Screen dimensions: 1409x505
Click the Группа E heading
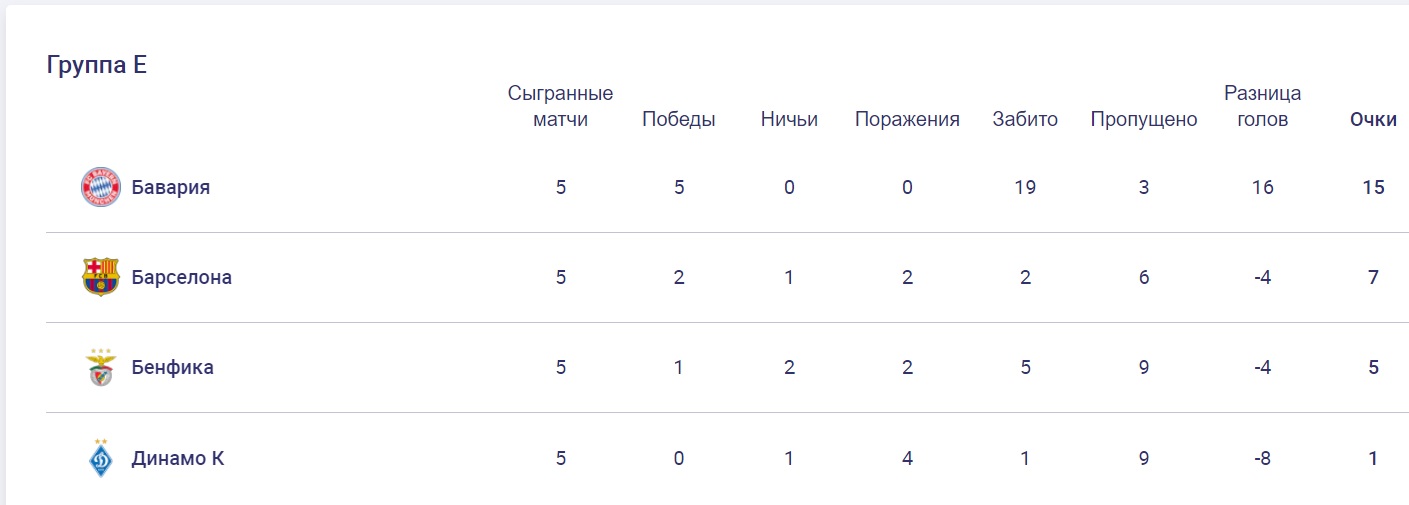click(97, 65)
